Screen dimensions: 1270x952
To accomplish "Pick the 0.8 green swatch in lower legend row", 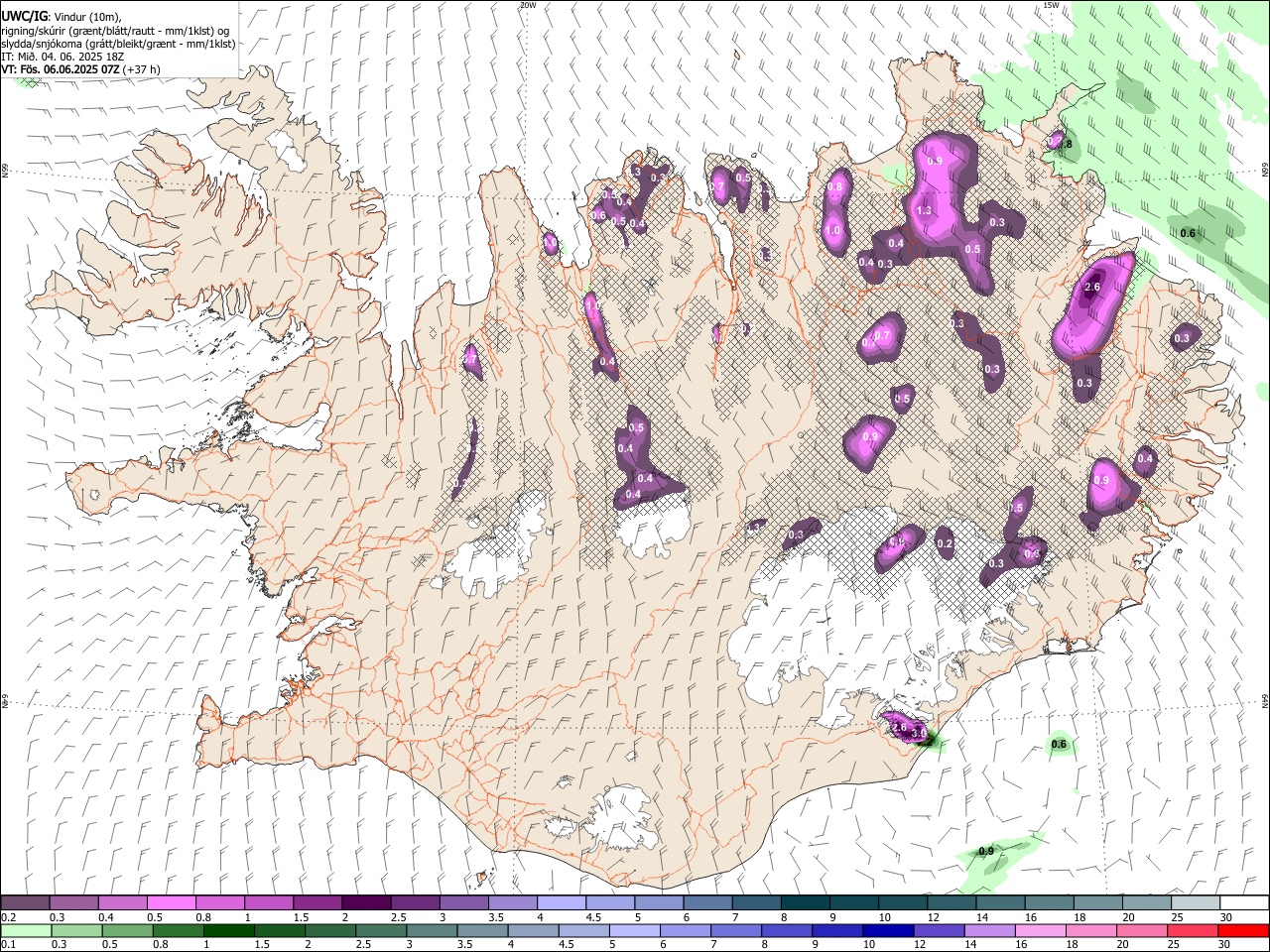I will [179, 931].
